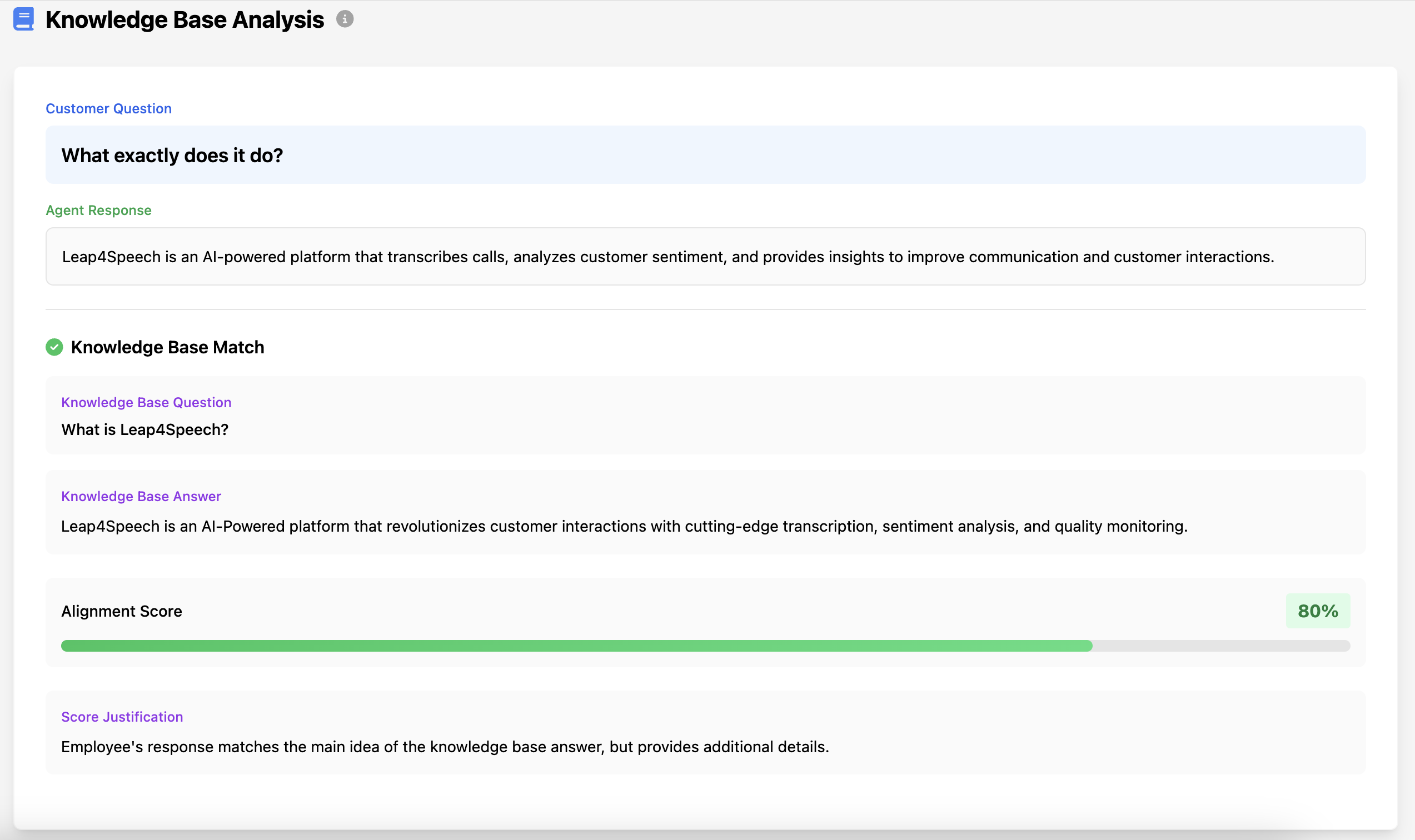Click the blue book icon beside title
The height and width of the screenshot is (840, 1415).
tap(23, 19)
